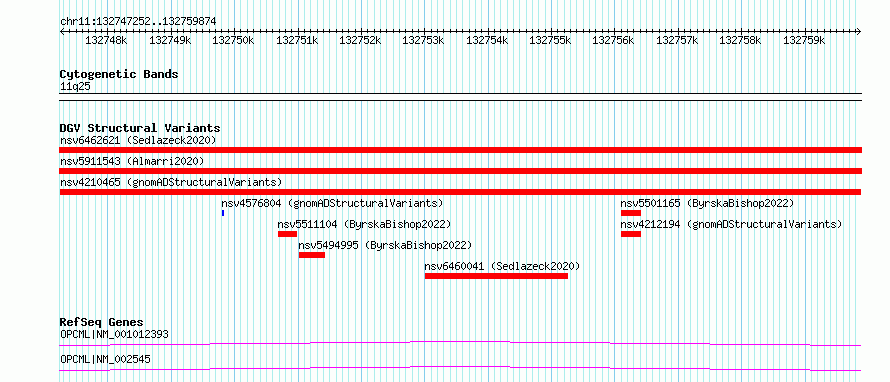
Task: Click the 132751k ruler tick label
Action: [297, 40]
